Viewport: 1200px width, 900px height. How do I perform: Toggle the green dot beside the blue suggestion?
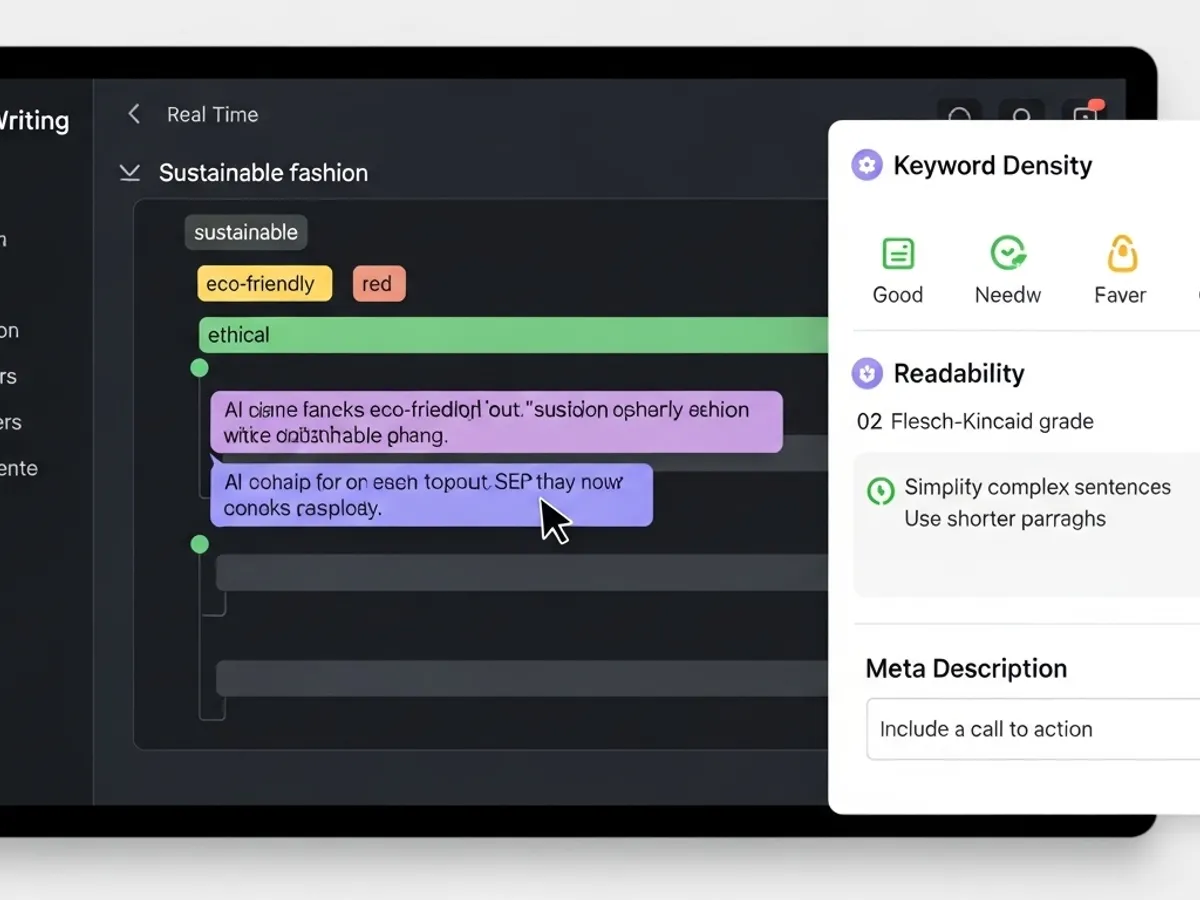click(x=200, y=544)
